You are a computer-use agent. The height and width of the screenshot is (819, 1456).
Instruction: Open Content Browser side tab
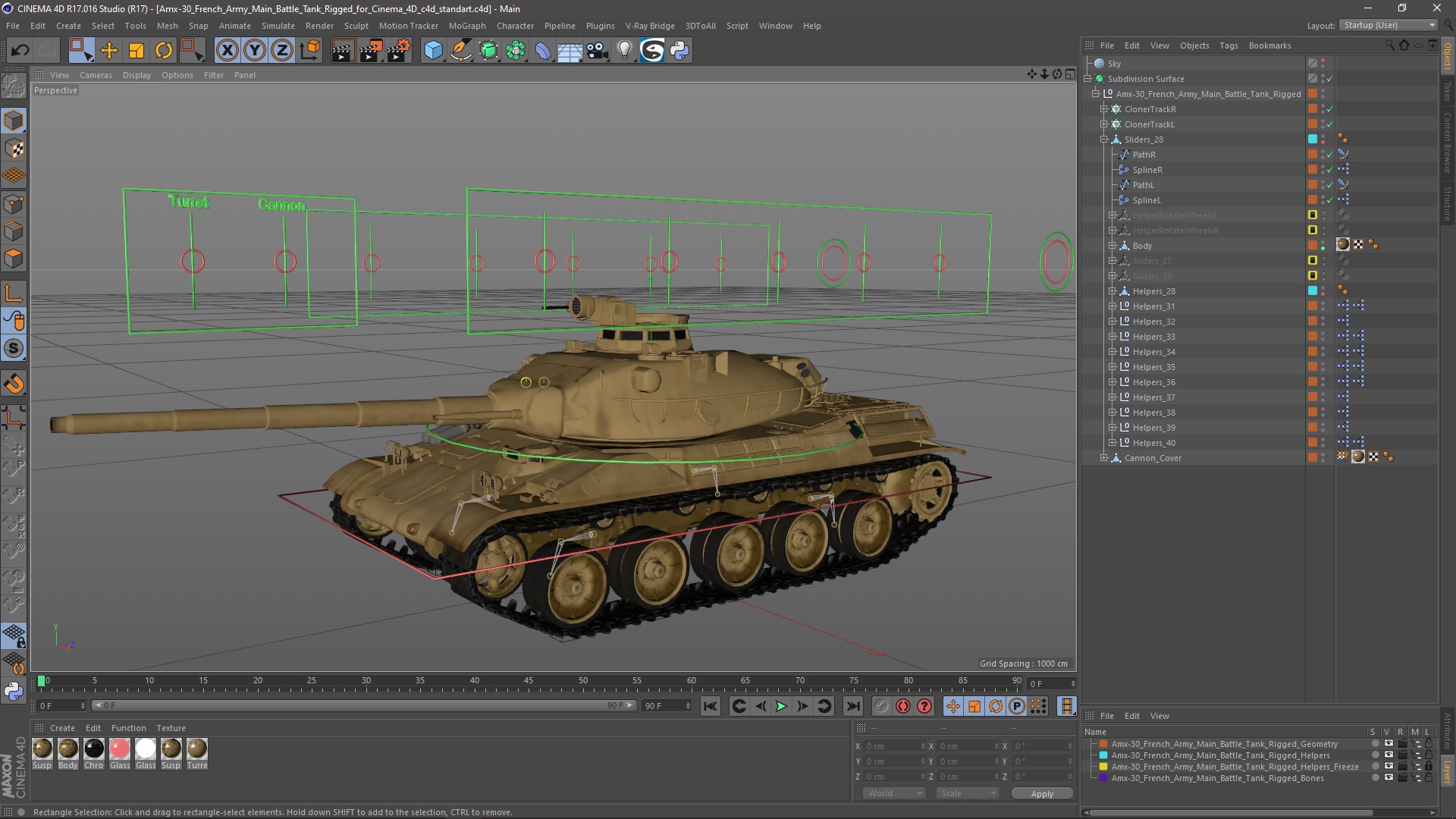click(1448, 143)
